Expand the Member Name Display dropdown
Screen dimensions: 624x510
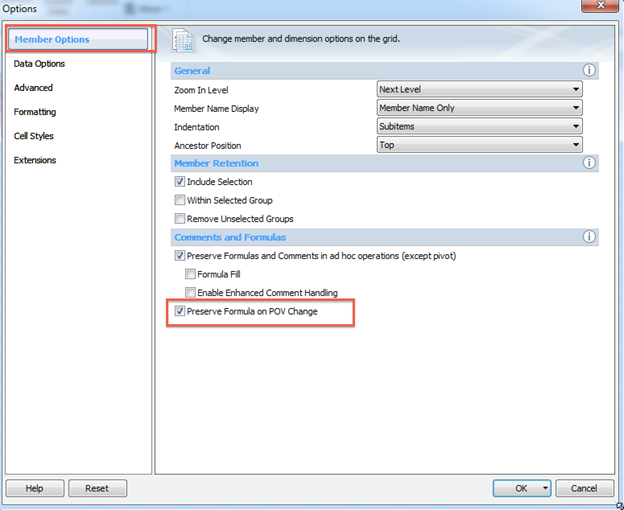pyautogui.click(x=575, y=108)
